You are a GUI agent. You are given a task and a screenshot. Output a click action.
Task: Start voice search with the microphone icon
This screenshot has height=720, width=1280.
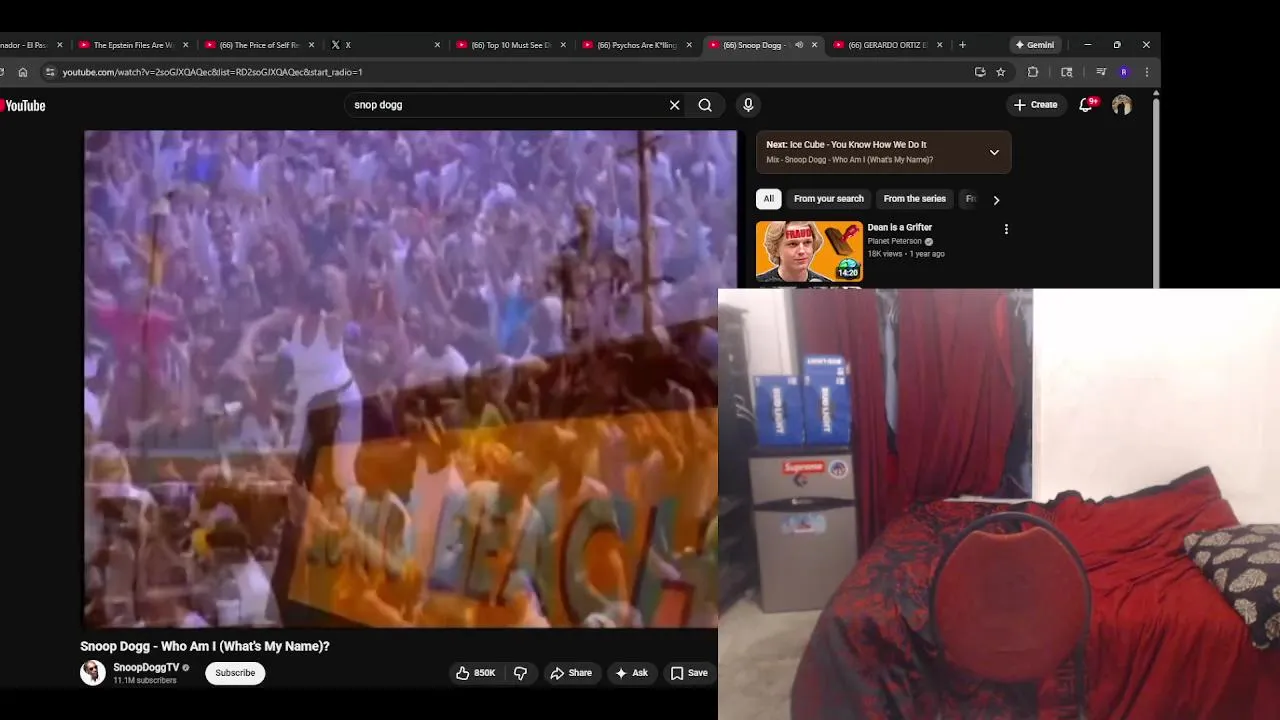748,105
